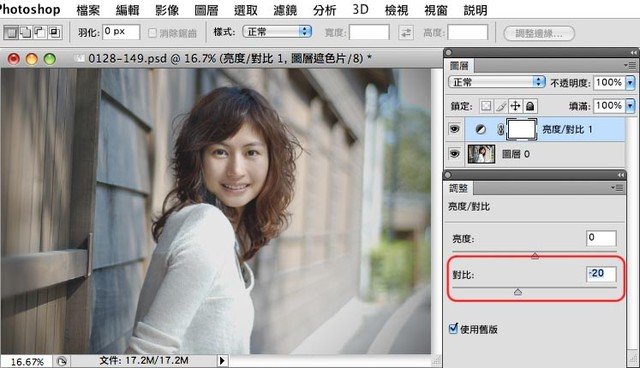Click the 寬度 width input field
This screenshot has height=368, width=640.
[369, 32]
